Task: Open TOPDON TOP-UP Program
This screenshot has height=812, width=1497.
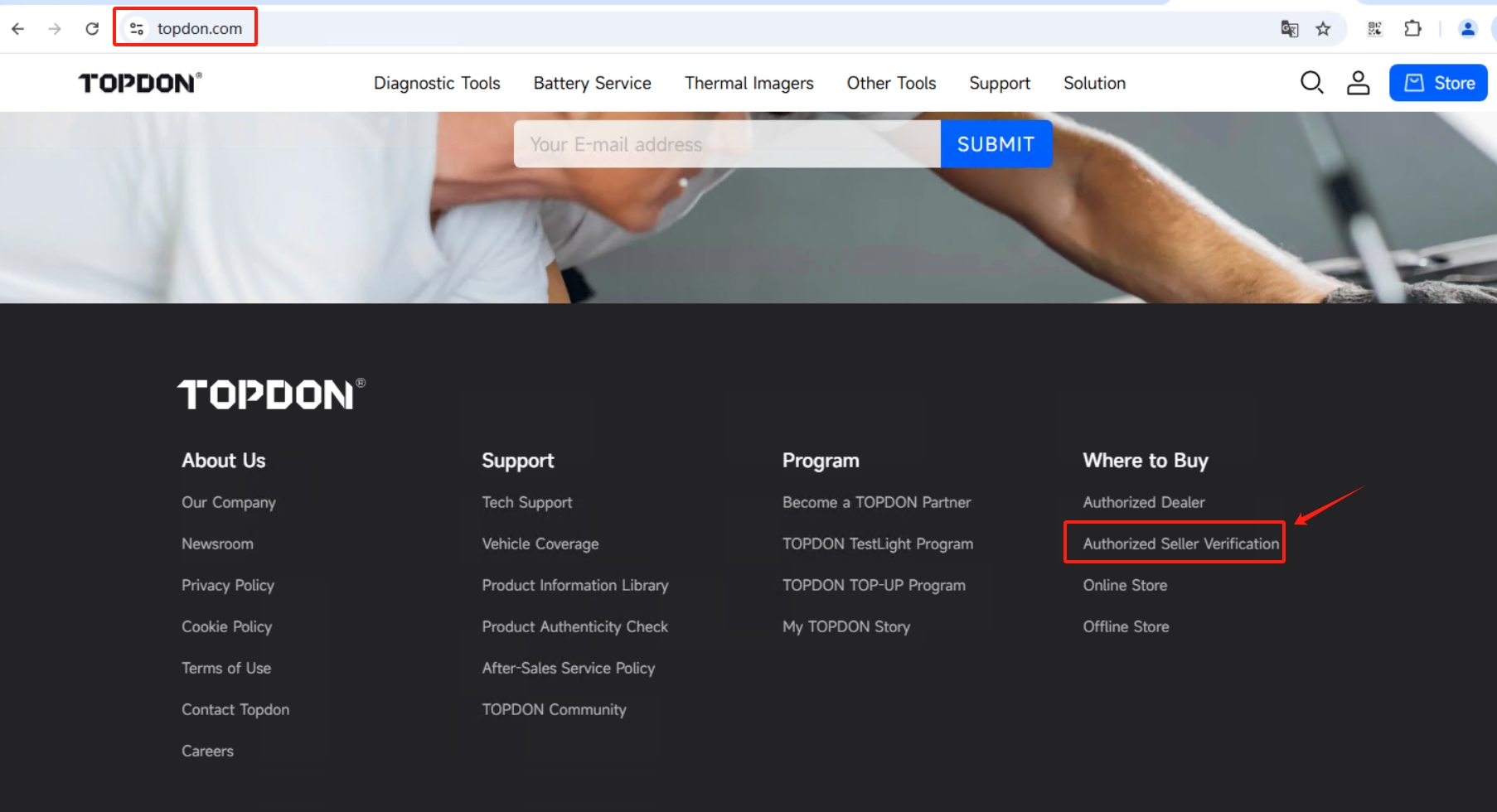Action: pyautogui.click(x=874, y=585)
